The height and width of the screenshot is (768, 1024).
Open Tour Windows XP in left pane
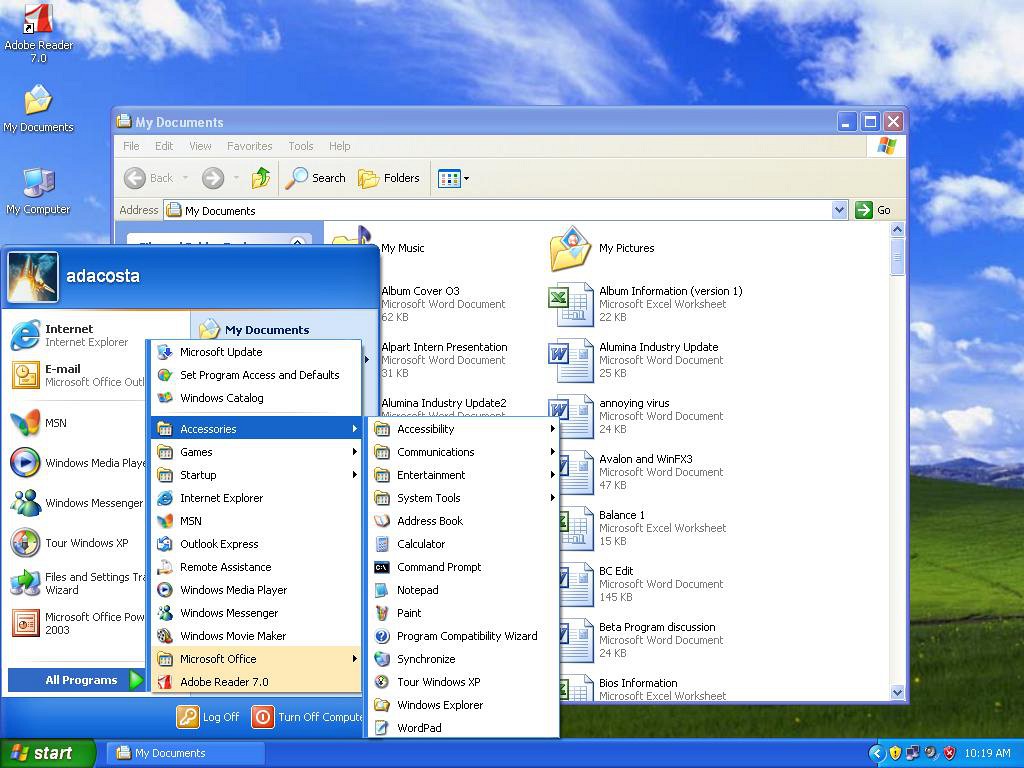click(71, 543)
